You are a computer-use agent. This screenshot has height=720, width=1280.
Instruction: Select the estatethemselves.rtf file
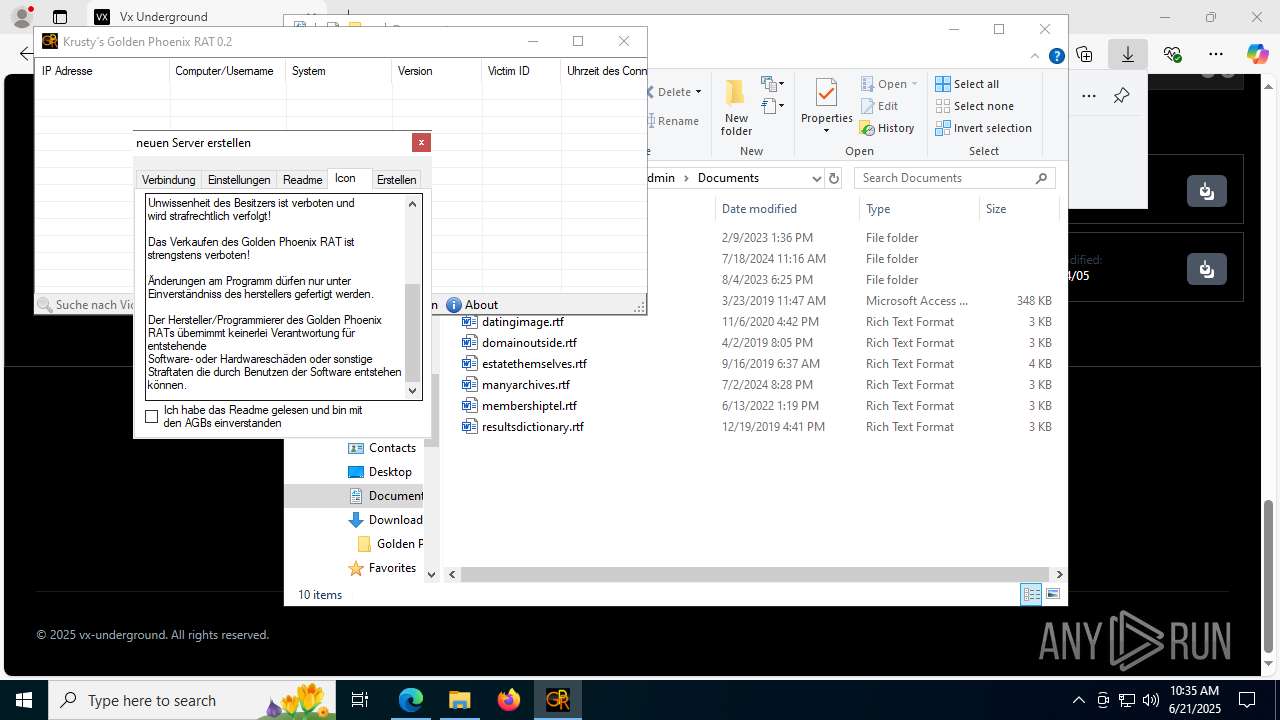[534, 364]
